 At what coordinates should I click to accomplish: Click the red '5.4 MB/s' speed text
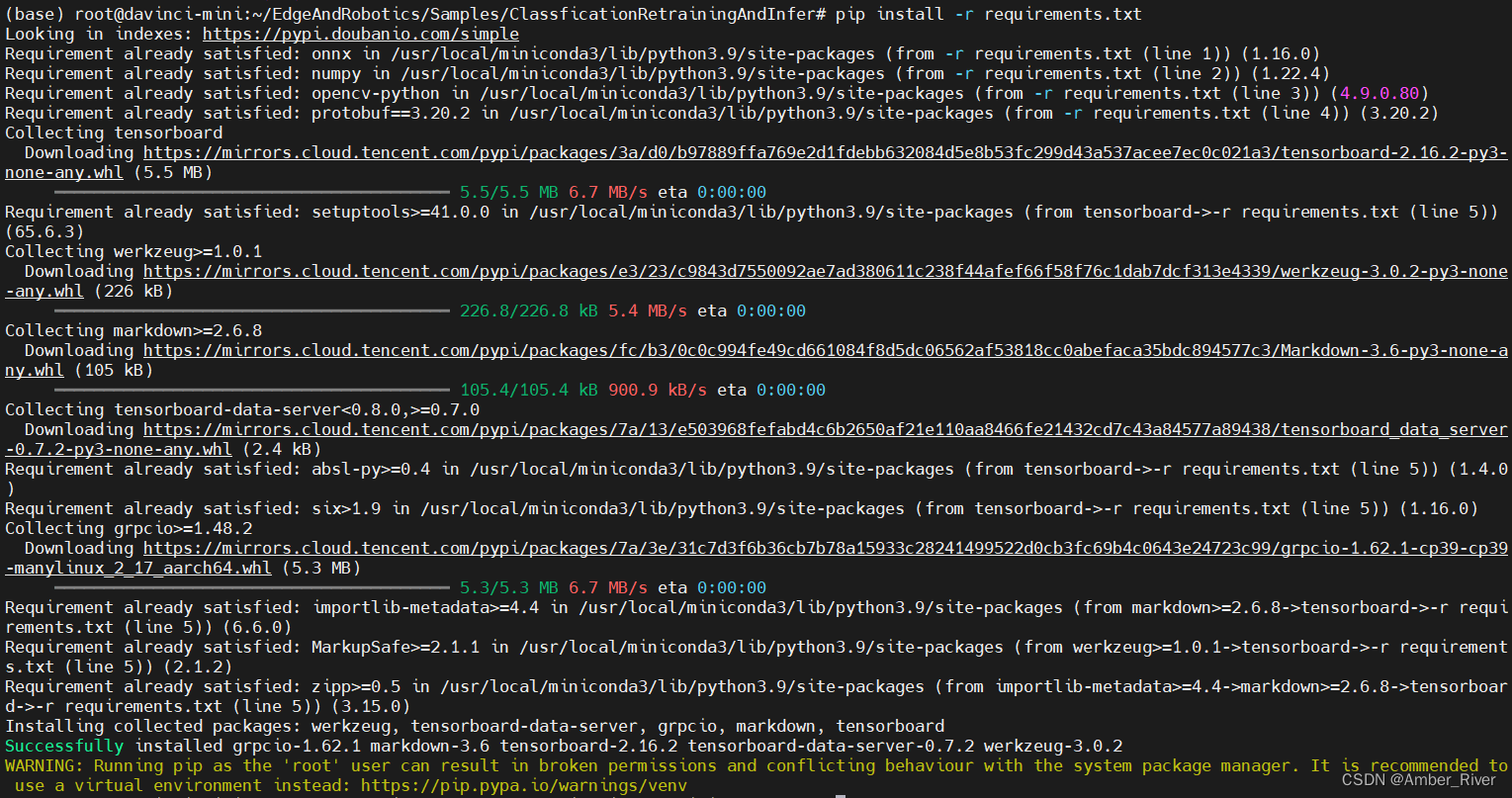coord(648,310)
